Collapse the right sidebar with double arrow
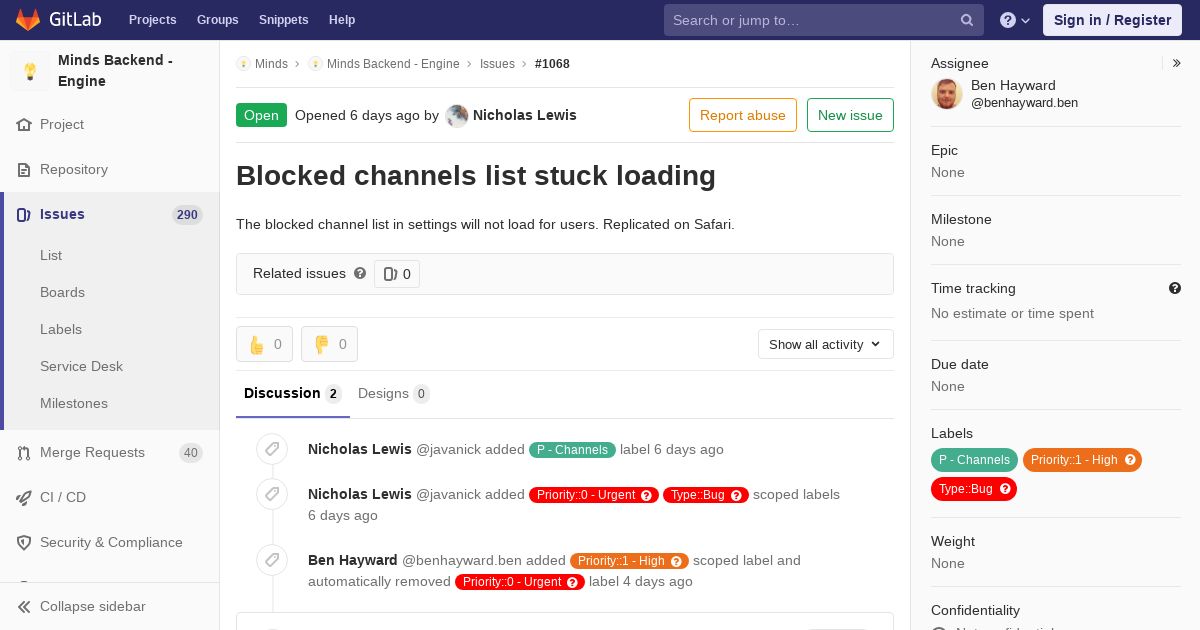 (1177, 63)
